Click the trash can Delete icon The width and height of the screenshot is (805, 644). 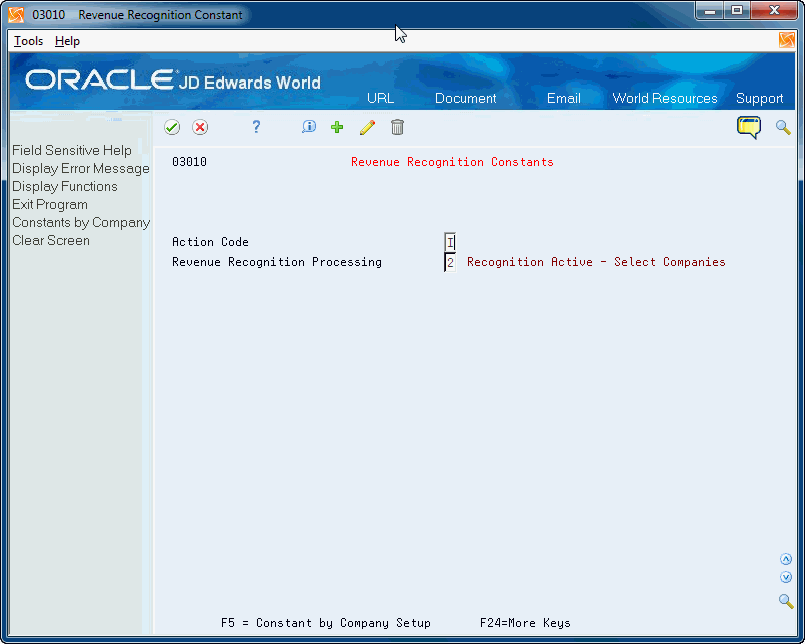[397, 127]
